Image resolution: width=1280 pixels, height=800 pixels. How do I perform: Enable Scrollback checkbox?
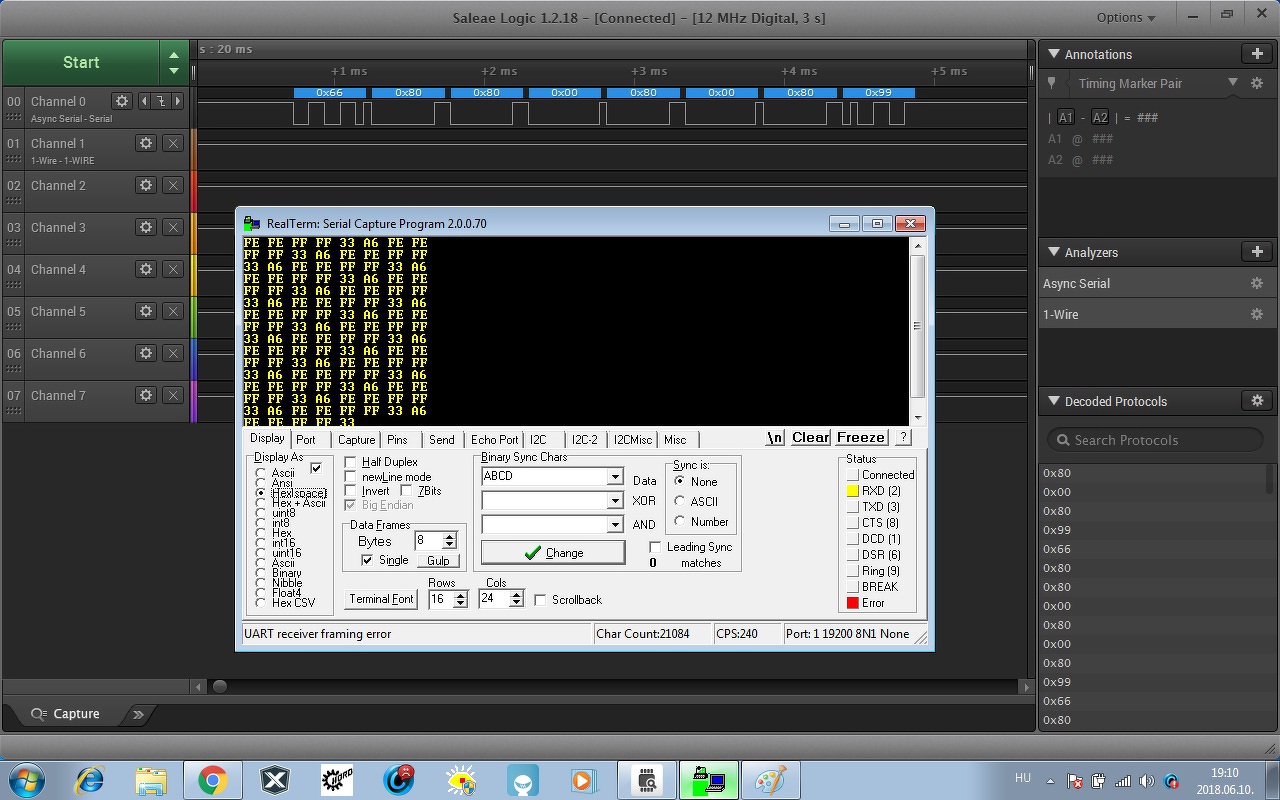(x=540, y=600)
